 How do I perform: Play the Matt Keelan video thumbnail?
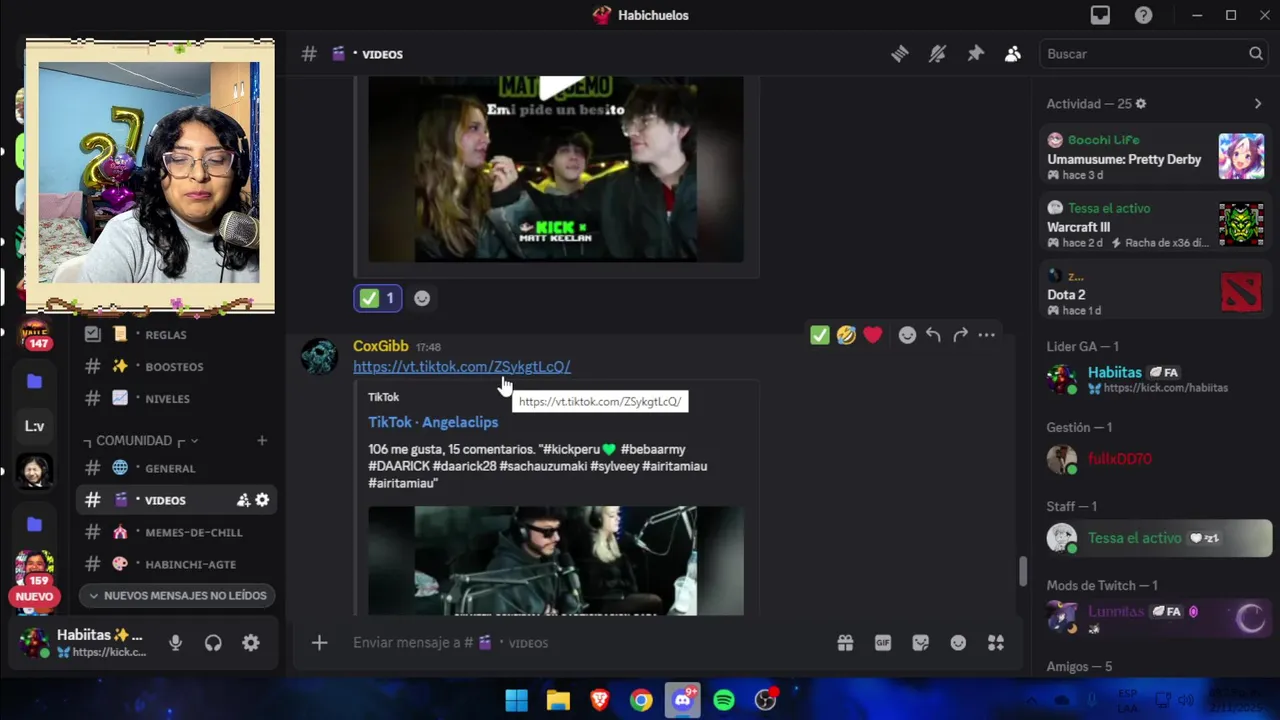click(x=556, y=169)
